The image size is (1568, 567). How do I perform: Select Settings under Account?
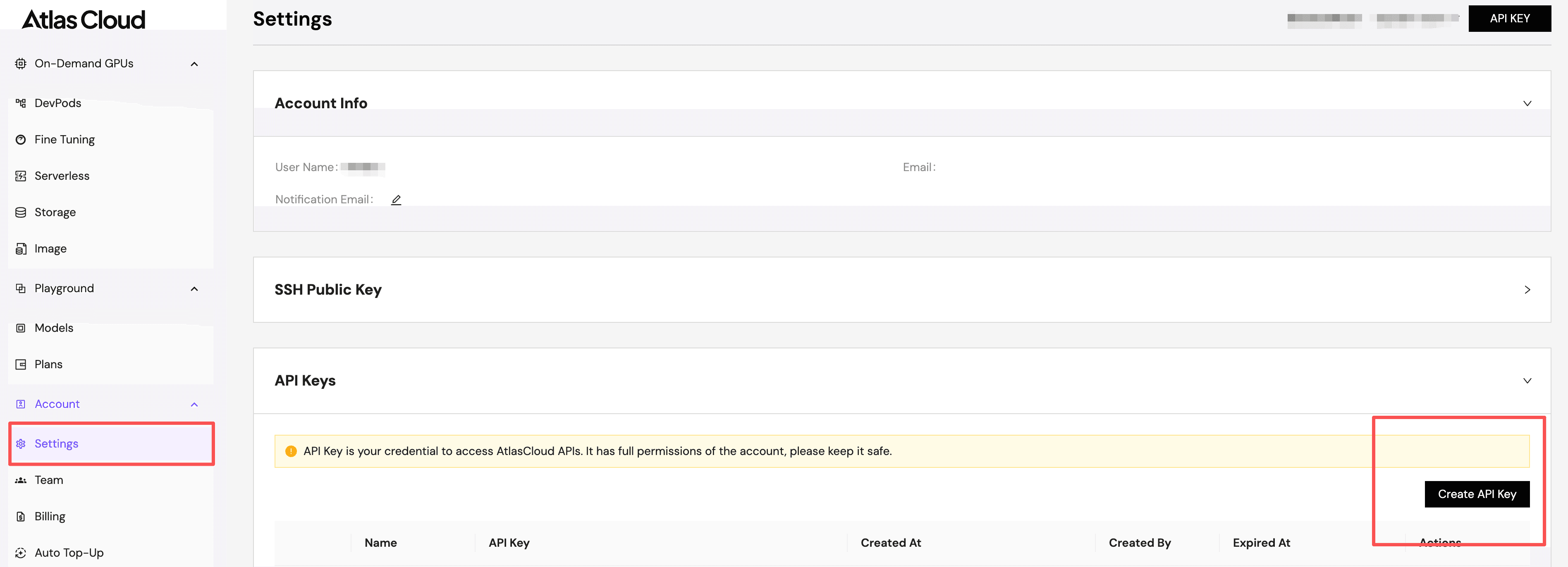(x=111, y=443)
